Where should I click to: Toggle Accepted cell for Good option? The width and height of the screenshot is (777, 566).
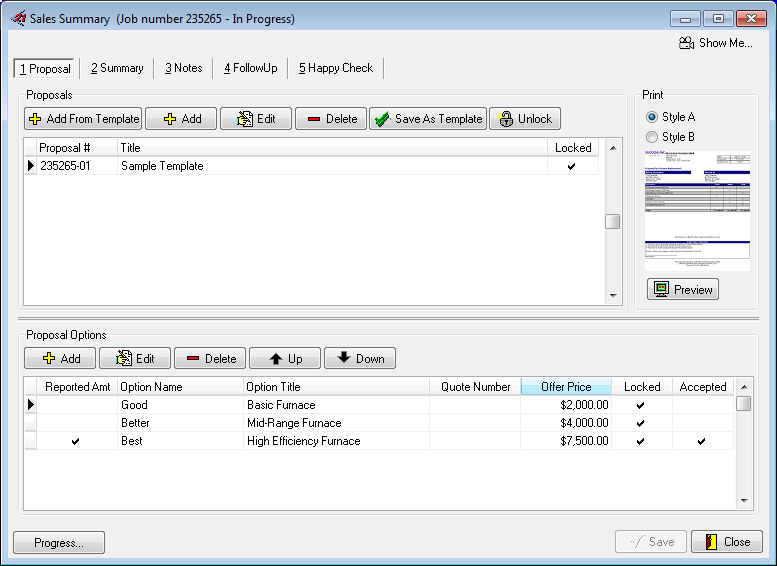point(703,405)
